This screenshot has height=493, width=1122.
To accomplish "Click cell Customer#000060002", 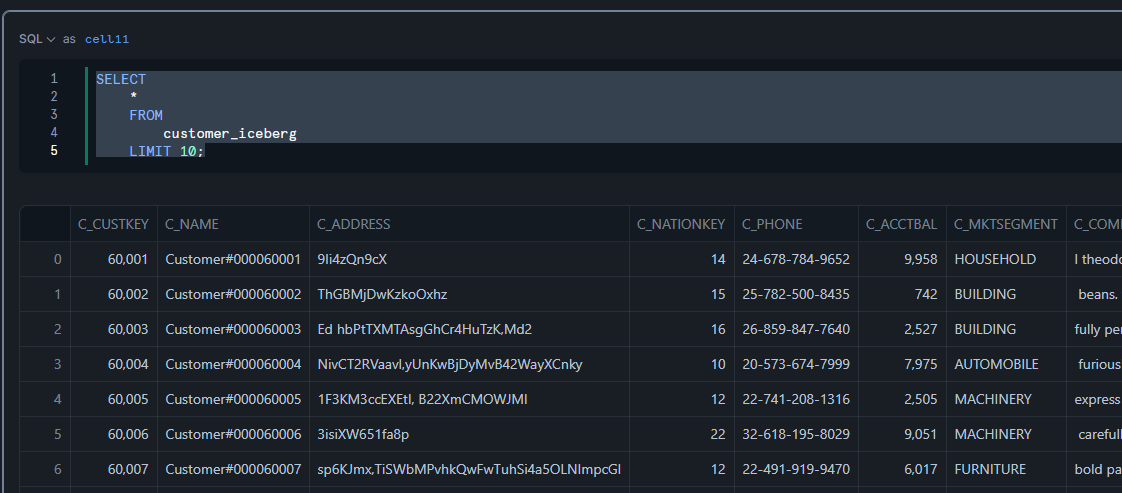I will coord(233,294).
